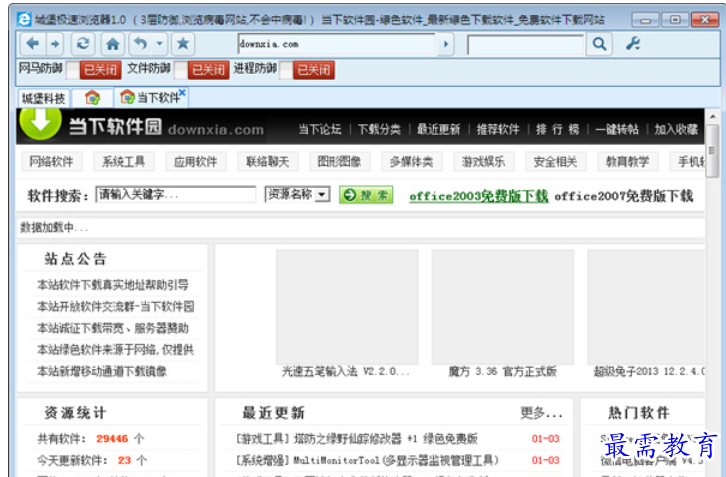
Task: Close the 当下软件 tab with its x
Action: click(x=182, y=93)
